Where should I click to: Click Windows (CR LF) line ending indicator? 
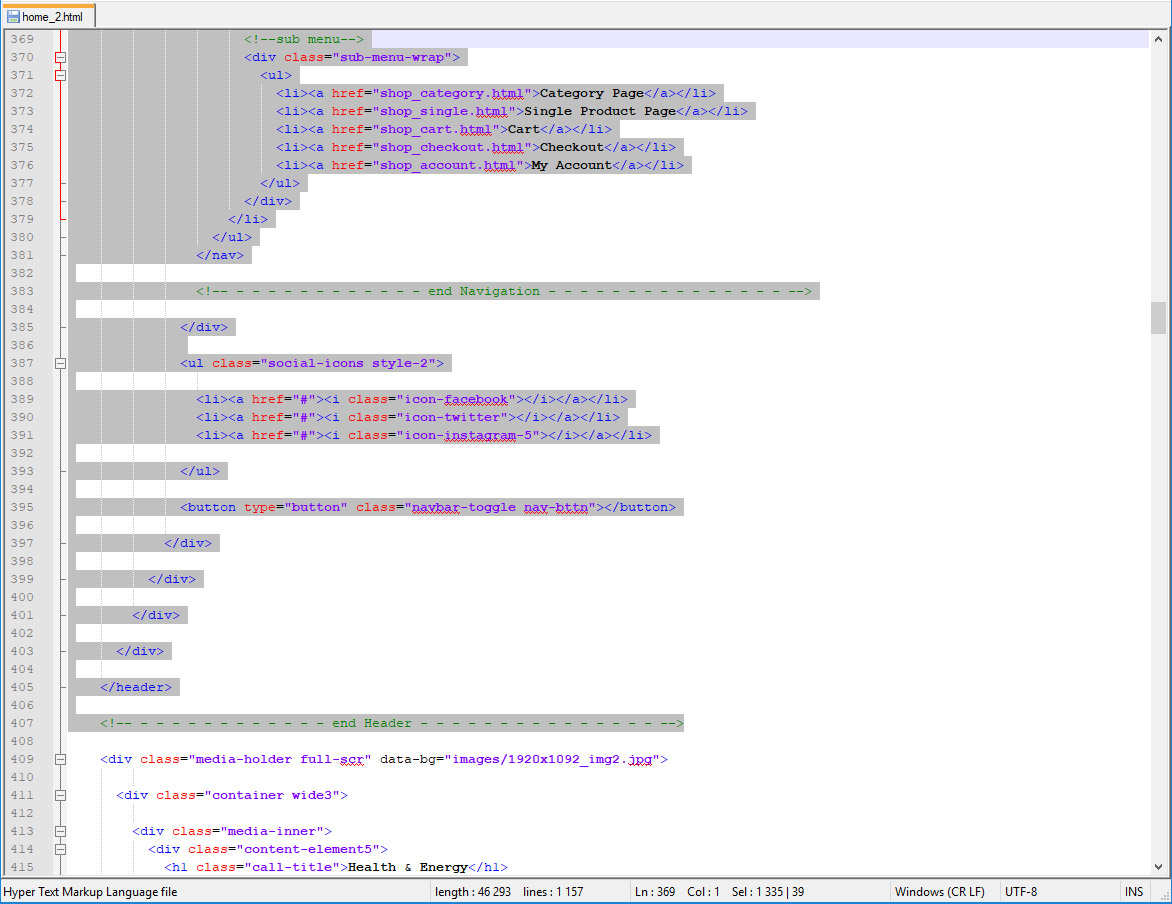click(x=939, y=892)
